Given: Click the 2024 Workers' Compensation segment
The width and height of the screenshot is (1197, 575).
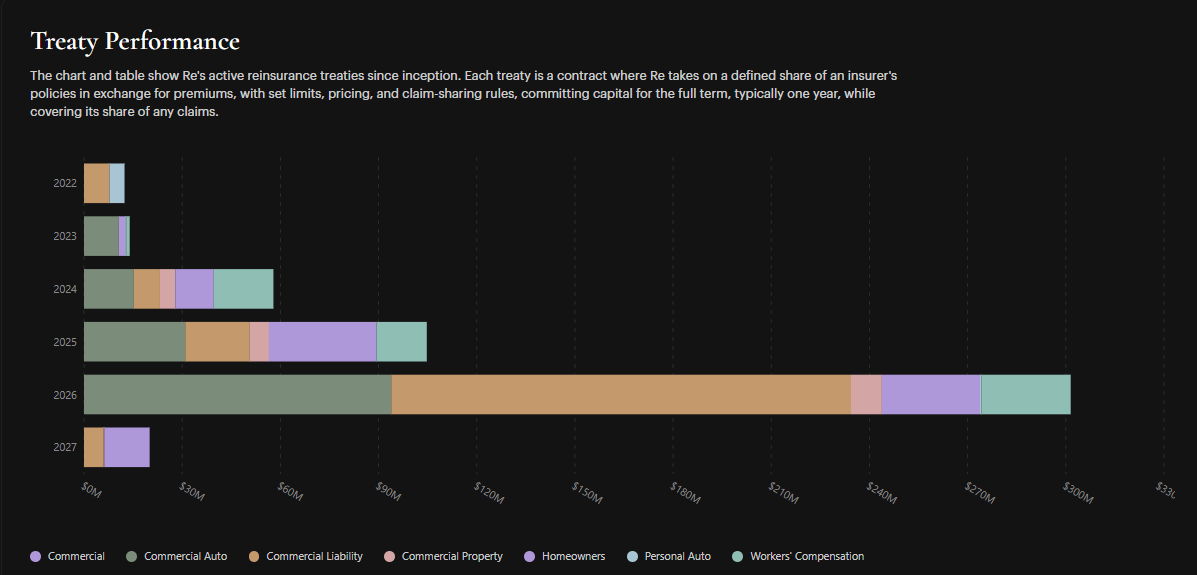Looking at the screenshot, I should click(244, 289).
